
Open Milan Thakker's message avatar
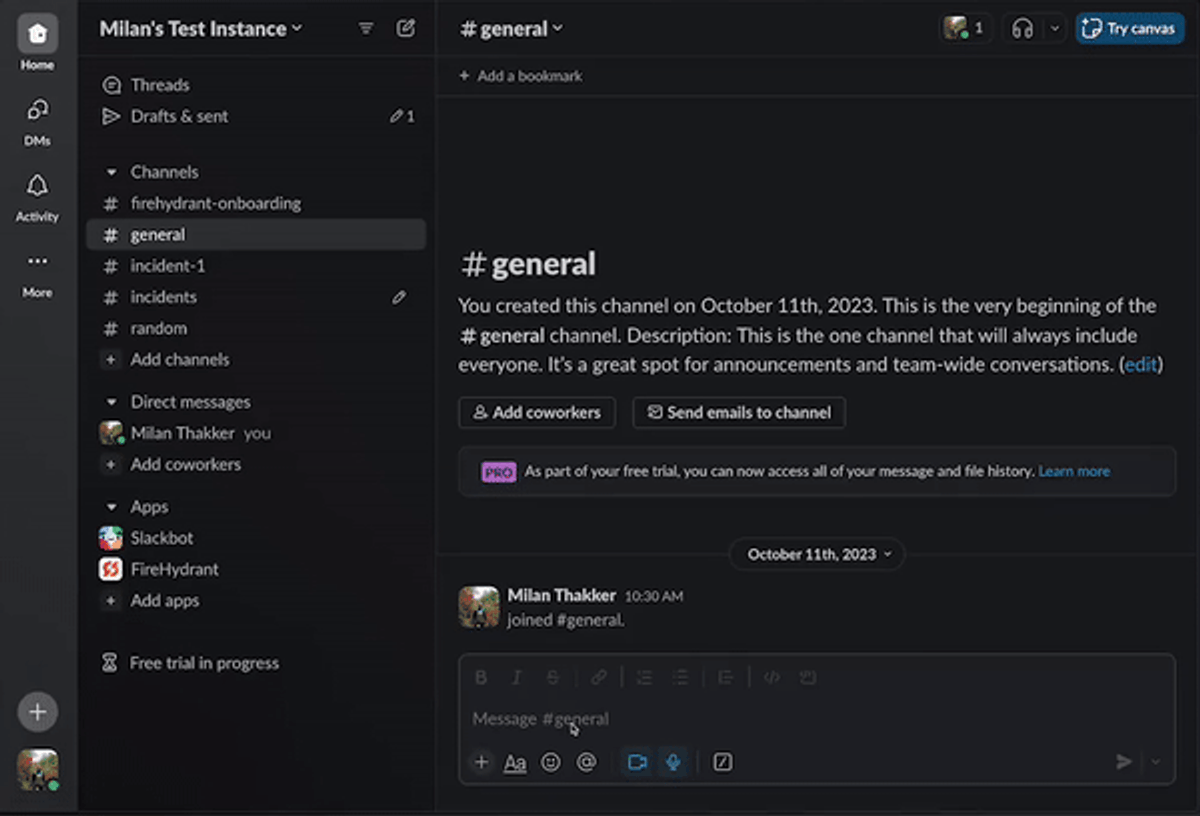click(479, 607)
